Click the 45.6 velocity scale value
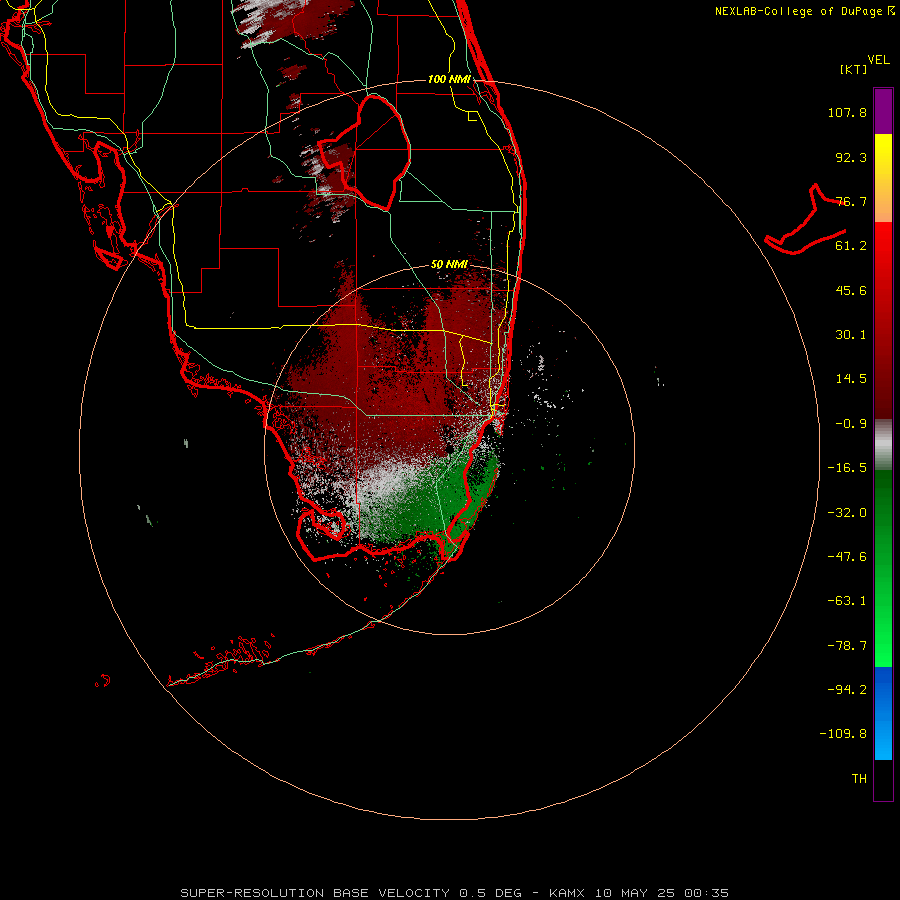The height and width of the screenshot is (900, 900). coord(851,290)
